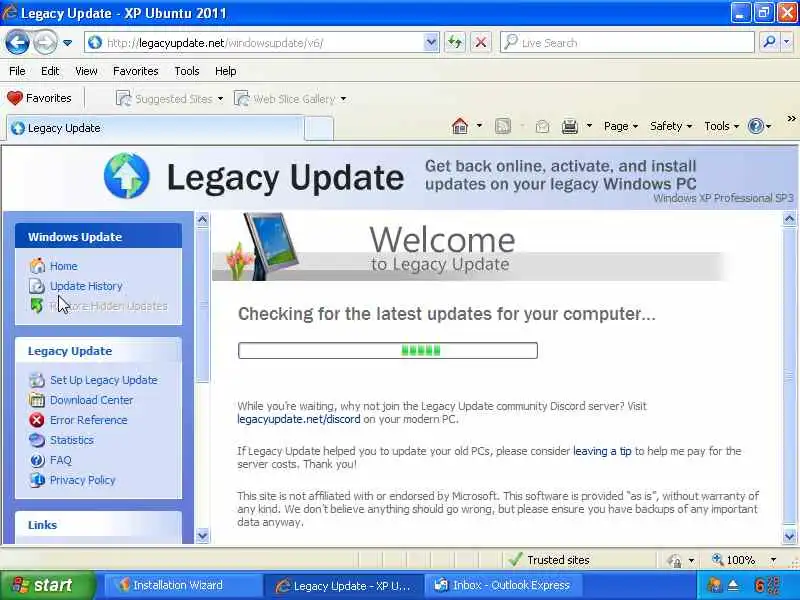Switch to Inbox - Outlook Express taskbar item
The width and height of the screenshot is (800, 600).
(502, 585)
